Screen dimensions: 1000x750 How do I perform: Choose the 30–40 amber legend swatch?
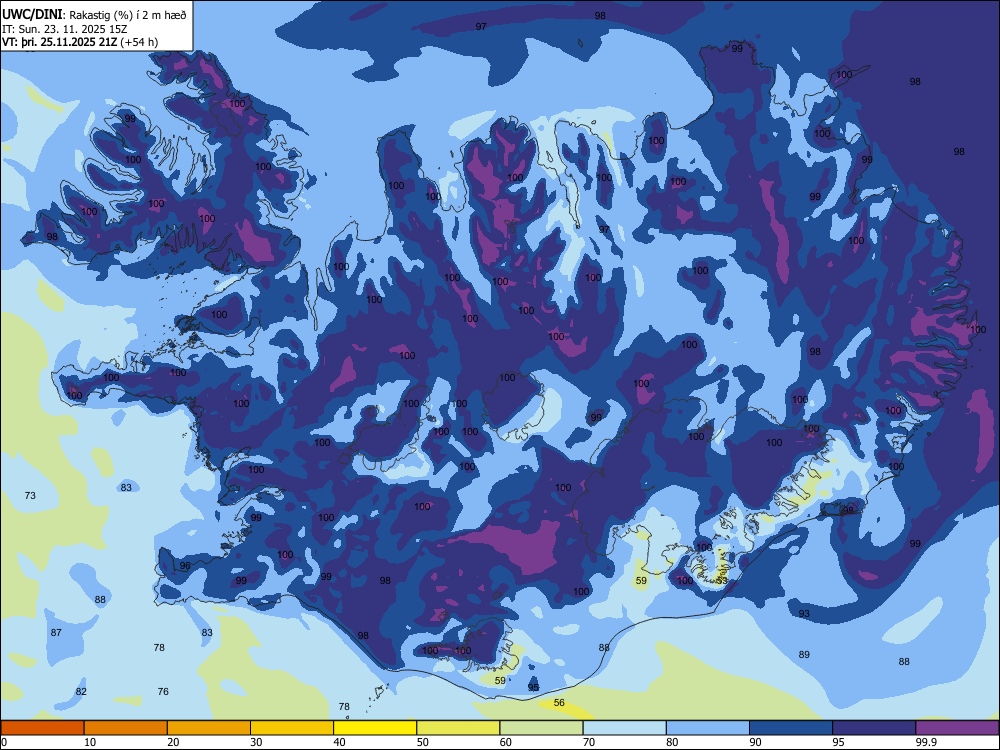click(292, 728)
